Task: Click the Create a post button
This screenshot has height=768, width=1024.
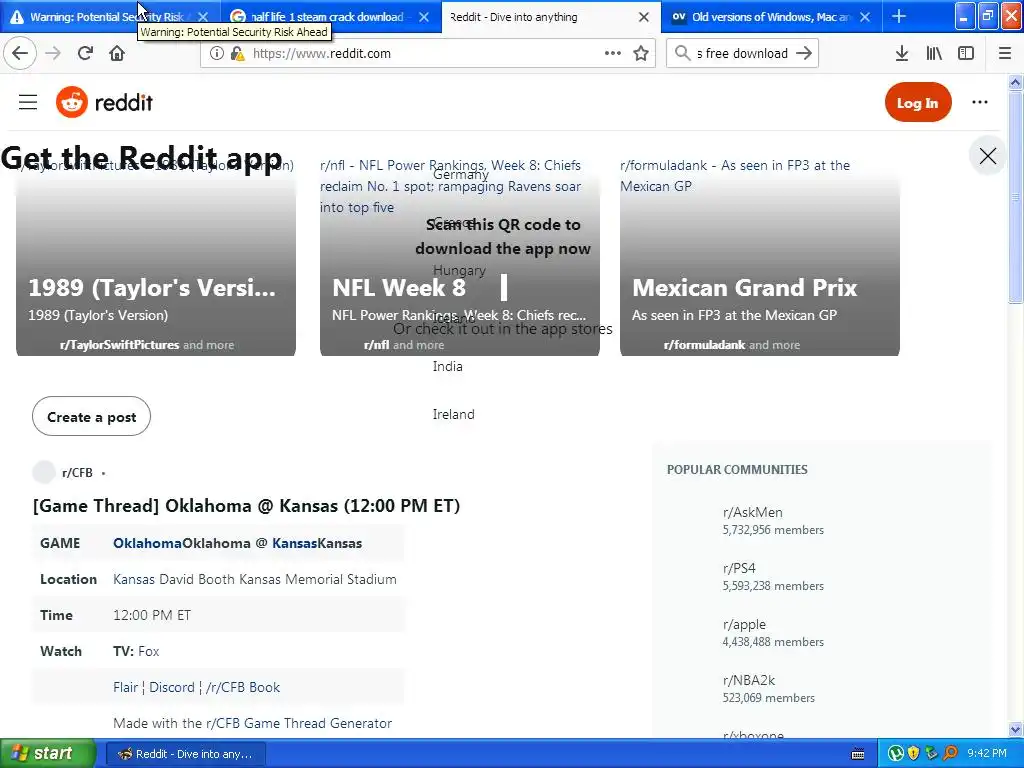Action: click(91, 417)
